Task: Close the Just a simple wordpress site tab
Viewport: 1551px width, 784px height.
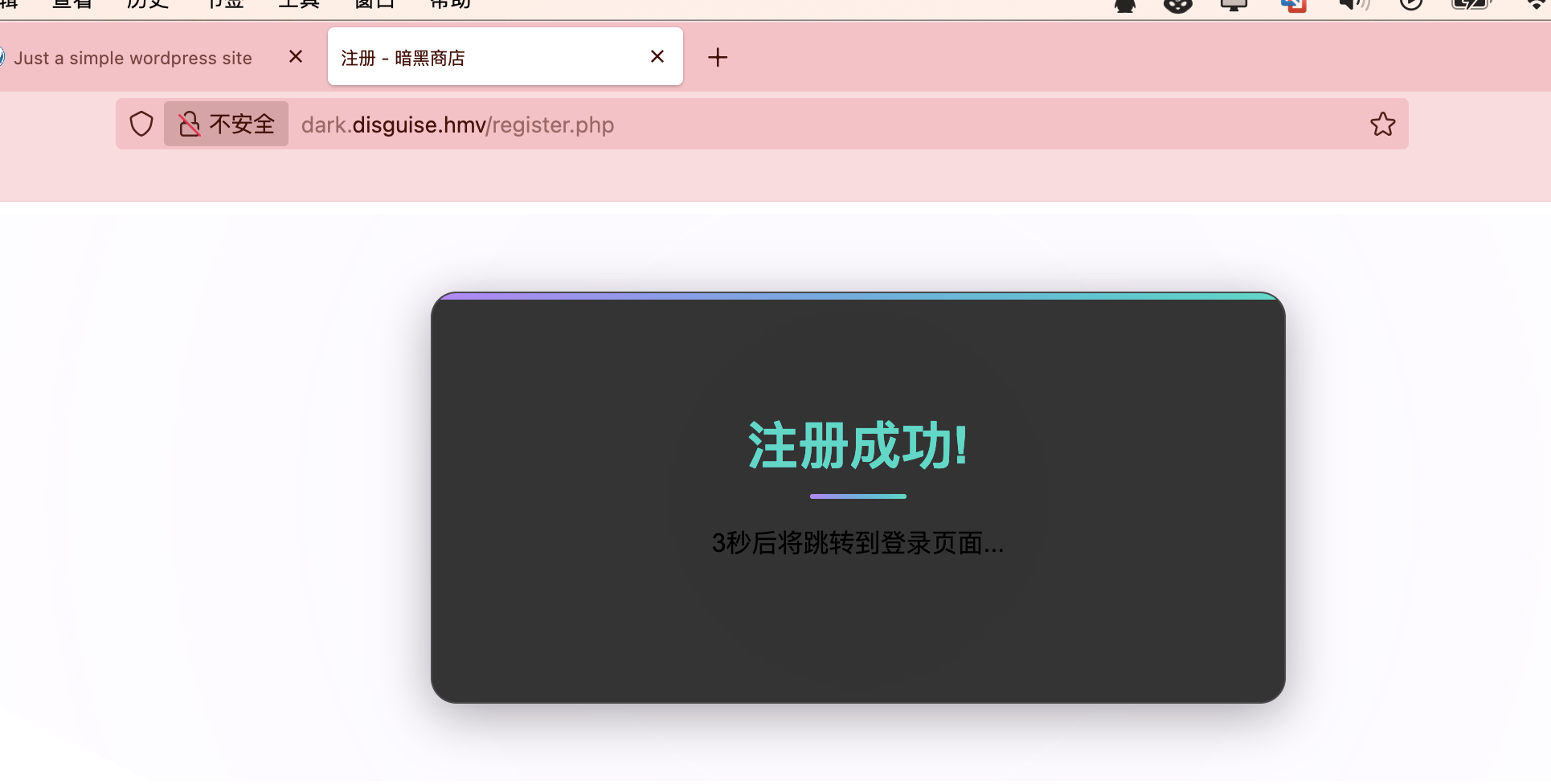Action: (296, 56)
